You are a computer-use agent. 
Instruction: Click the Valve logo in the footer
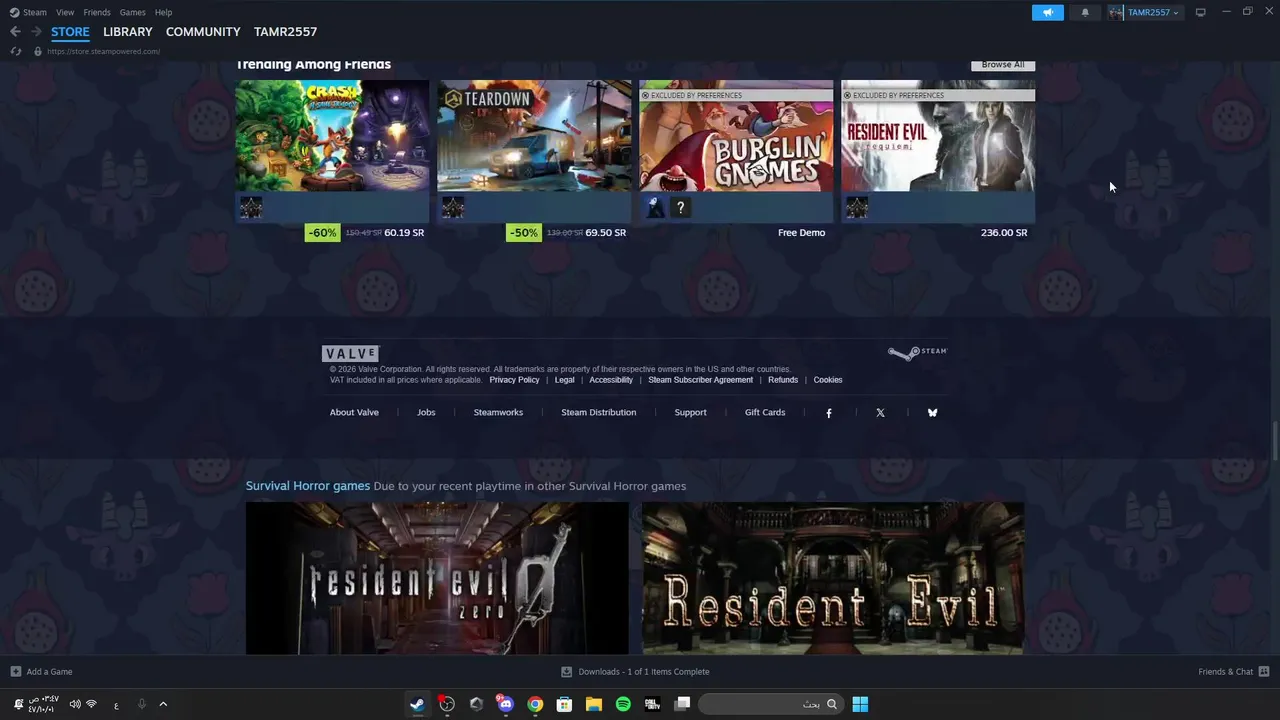click(350, 353)
